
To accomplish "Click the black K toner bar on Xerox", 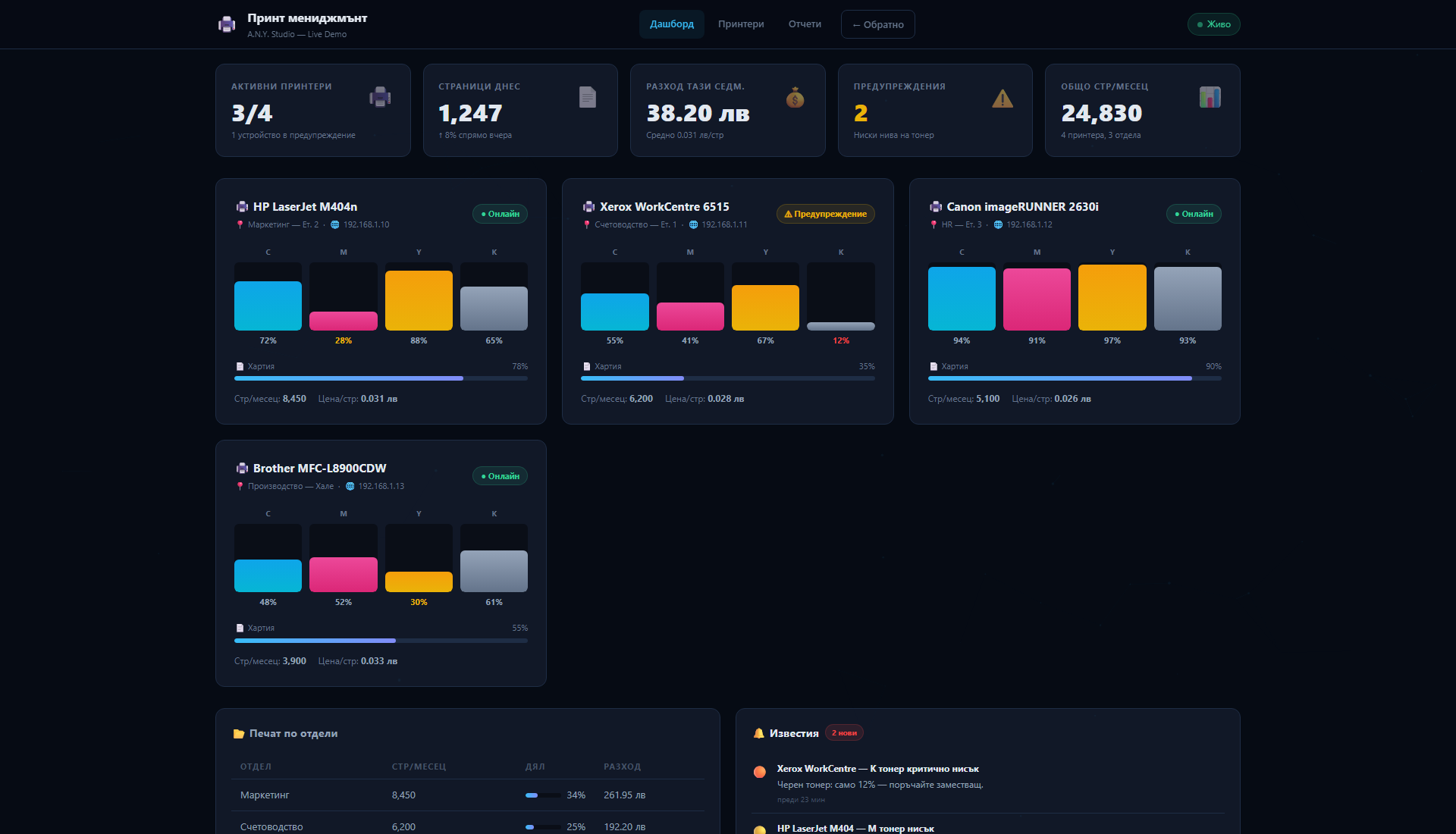I will pyautogui.click(x=840, y=326).
